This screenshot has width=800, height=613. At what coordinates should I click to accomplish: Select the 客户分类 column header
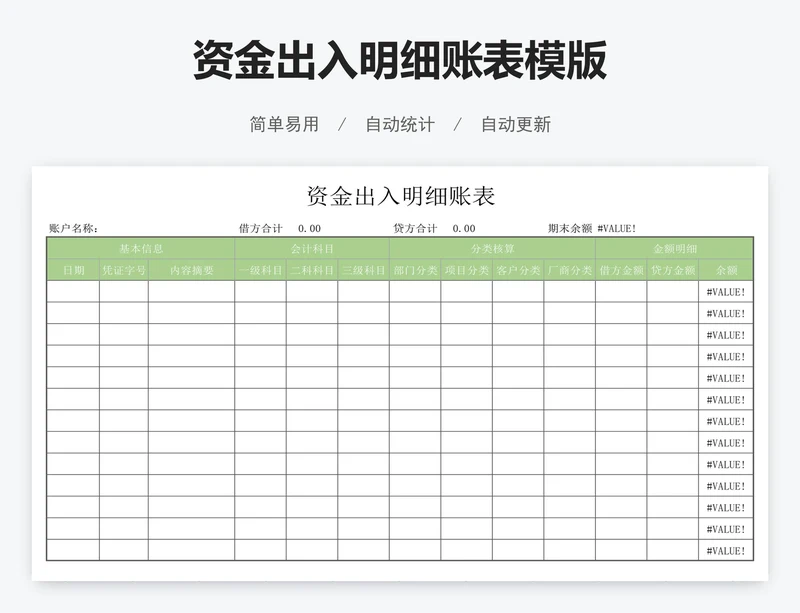point(518,271)
